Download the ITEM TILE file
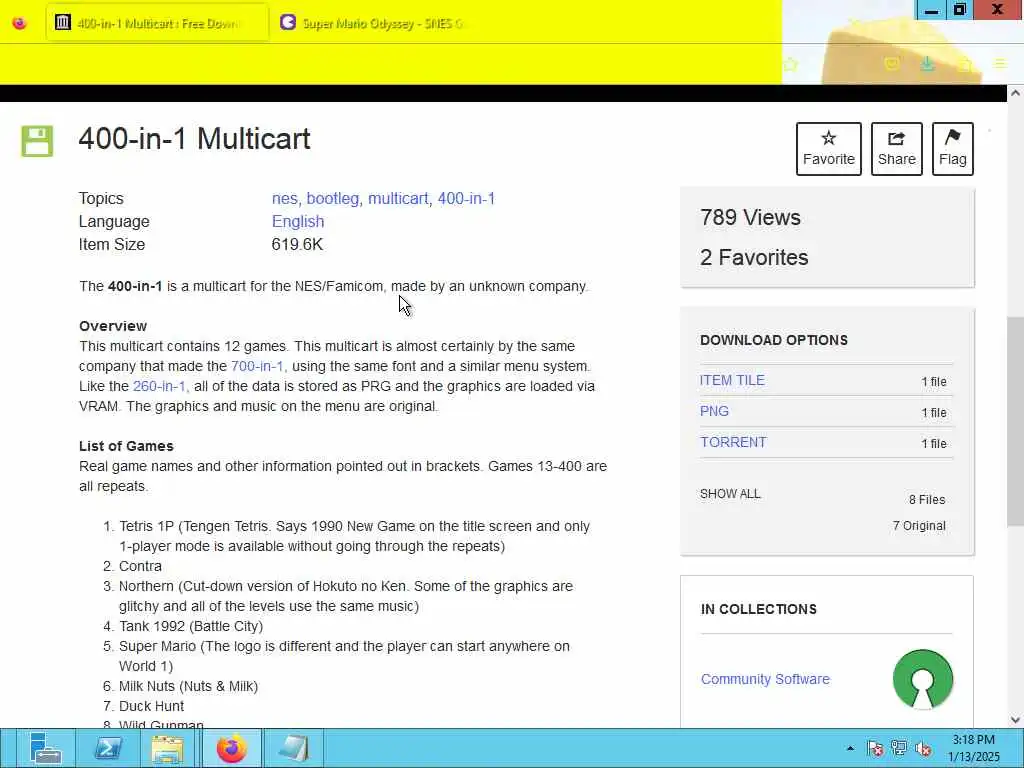The width and height of the screenshot is (1024, 768). [732, 380]
